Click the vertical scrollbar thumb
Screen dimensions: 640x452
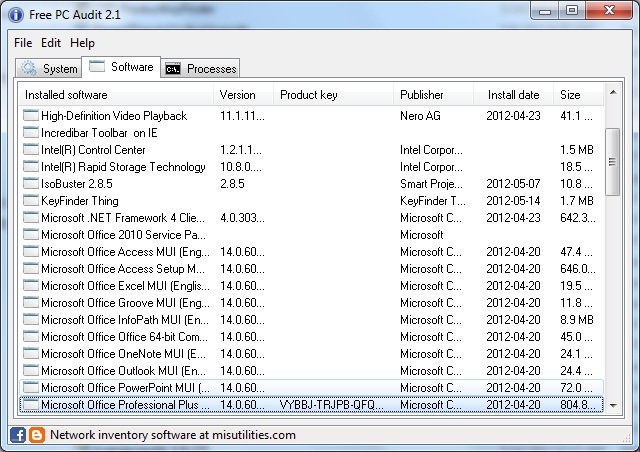pyautogui.click(x=613, y=162)
